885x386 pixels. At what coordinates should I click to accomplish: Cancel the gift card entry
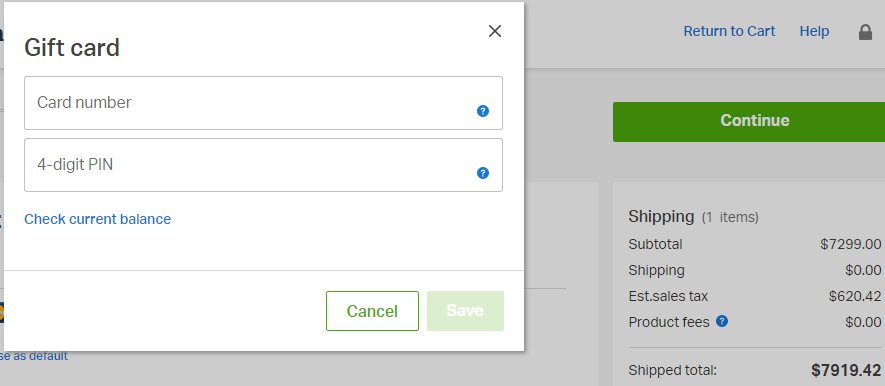372,311
